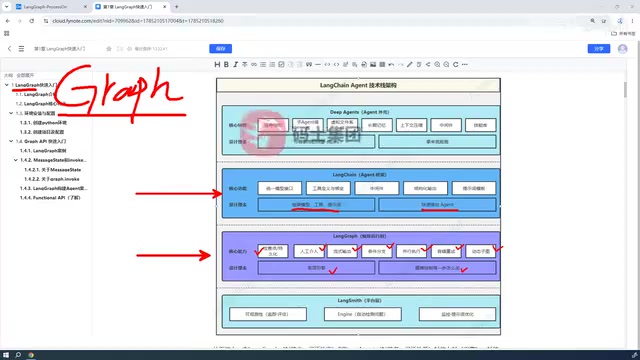Reload the page with the browser refresh button
Viewport: 640px width, 360px height.
31,21
